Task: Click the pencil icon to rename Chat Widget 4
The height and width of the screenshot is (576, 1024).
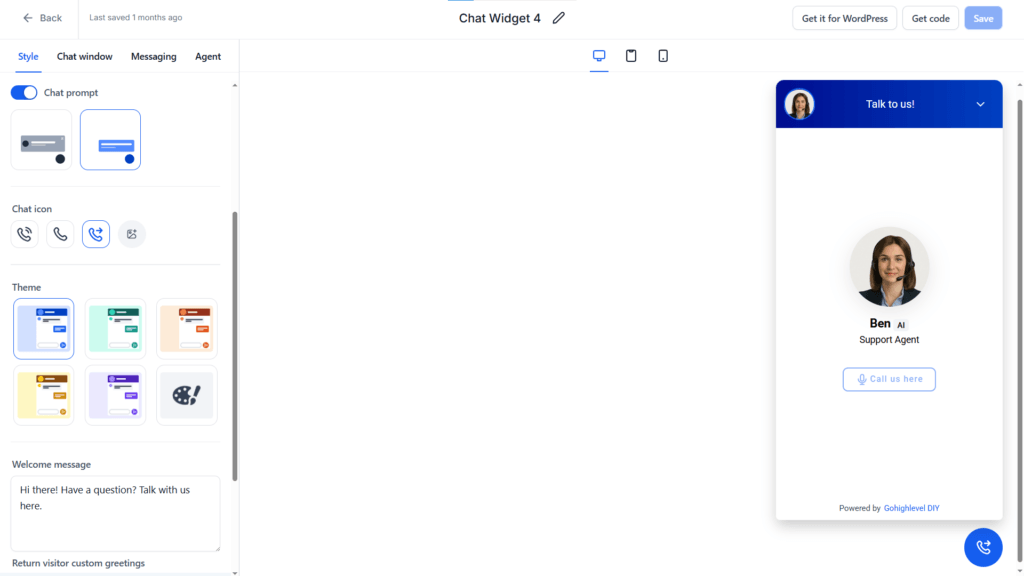Action: (x=558, y=18)
